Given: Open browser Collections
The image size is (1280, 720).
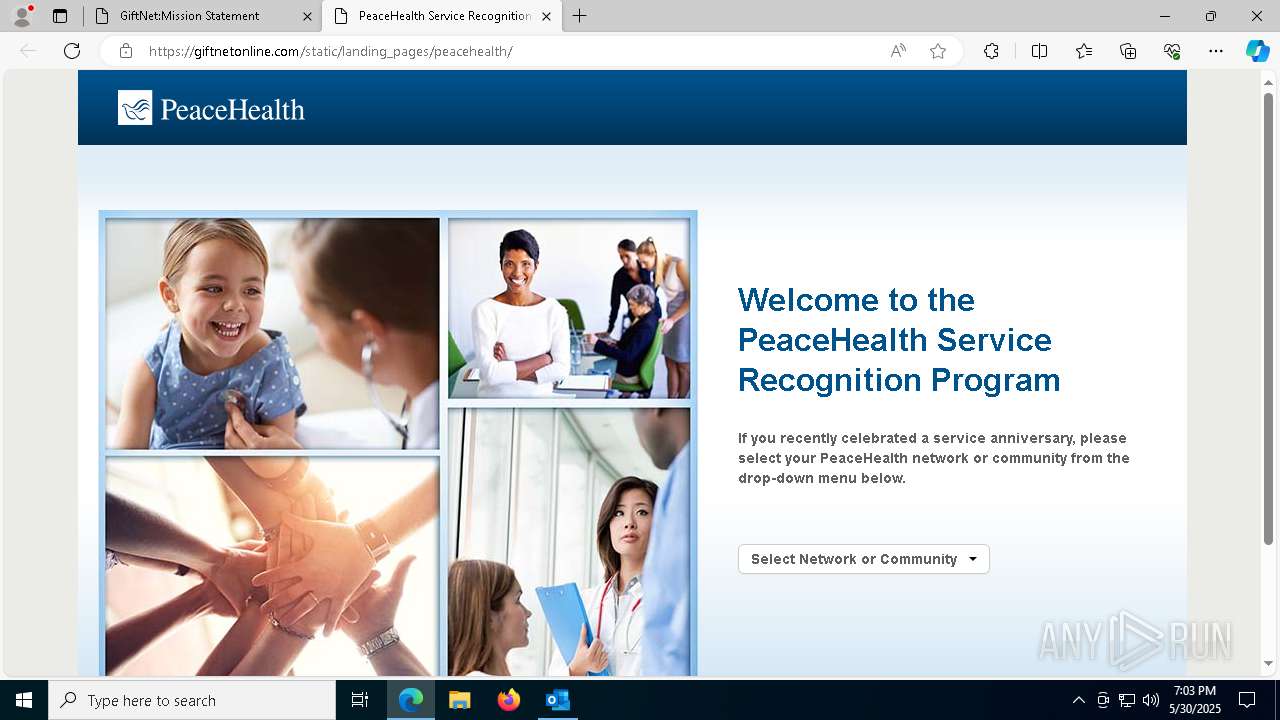Looking at the screenshot, I should coord(1128,51).
